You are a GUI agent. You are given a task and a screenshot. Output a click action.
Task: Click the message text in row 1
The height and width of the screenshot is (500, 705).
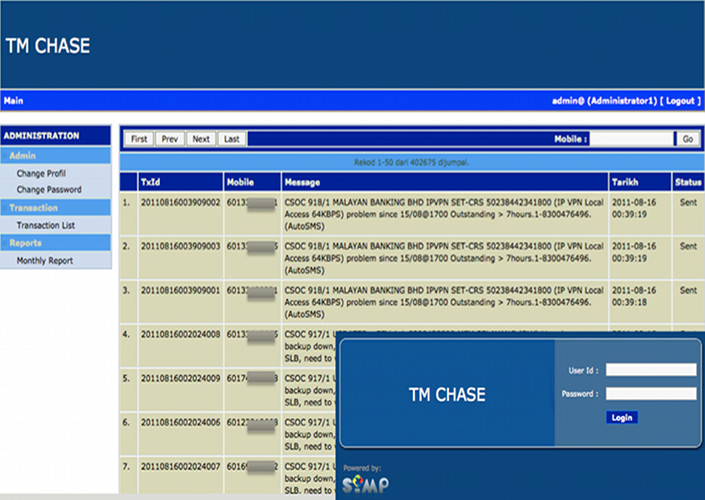[444, 214]
